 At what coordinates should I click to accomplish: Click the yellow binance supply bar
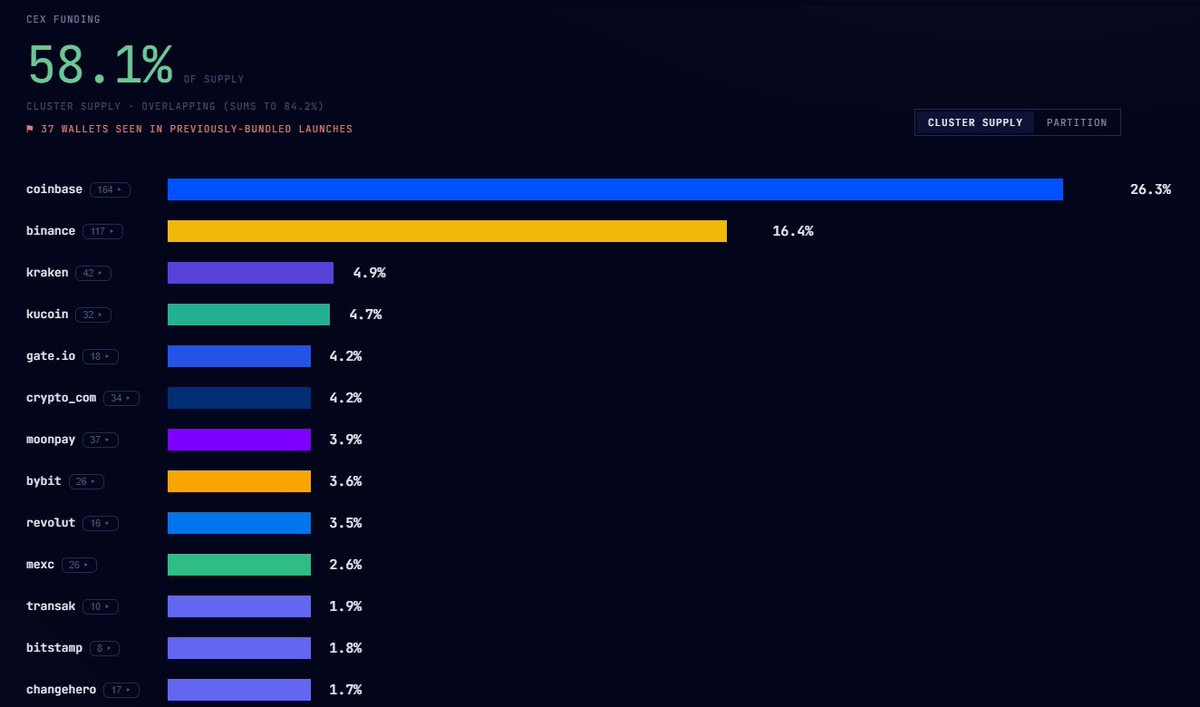[x=447, y=231]
